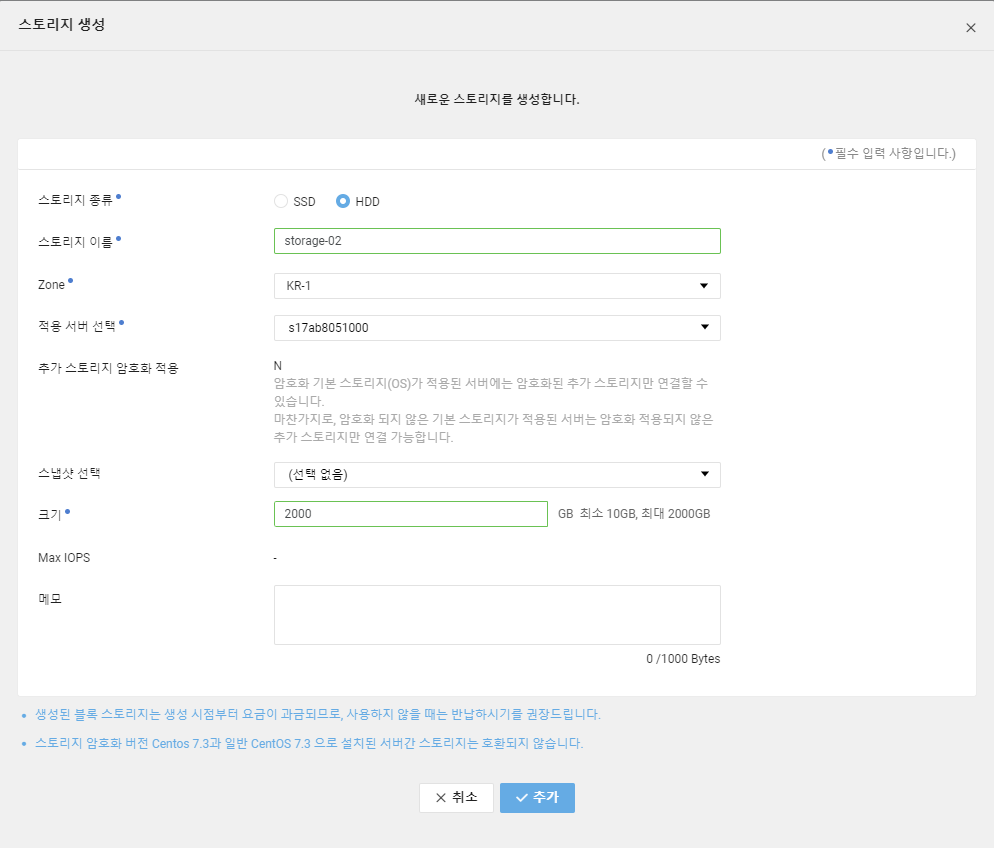994x848 pixels.
Task: Click the note about 블록 스토리지 요금 과금
Action: click(317, 715)
